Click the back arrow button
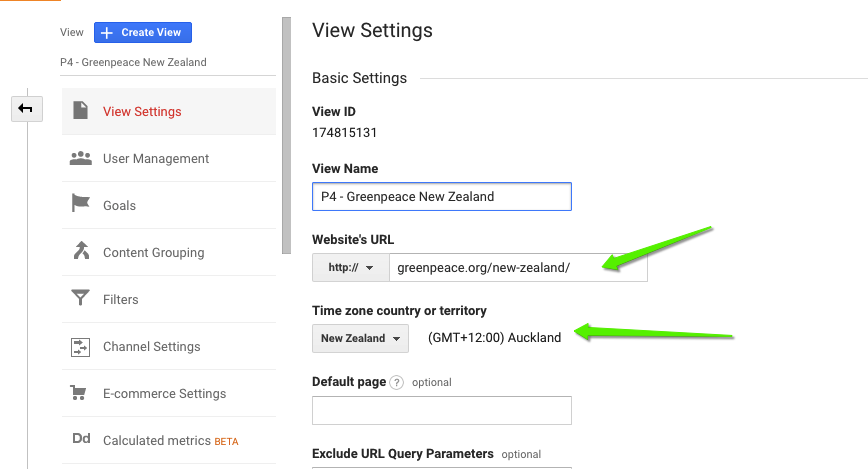868x469 pixels. pos(27,109)
